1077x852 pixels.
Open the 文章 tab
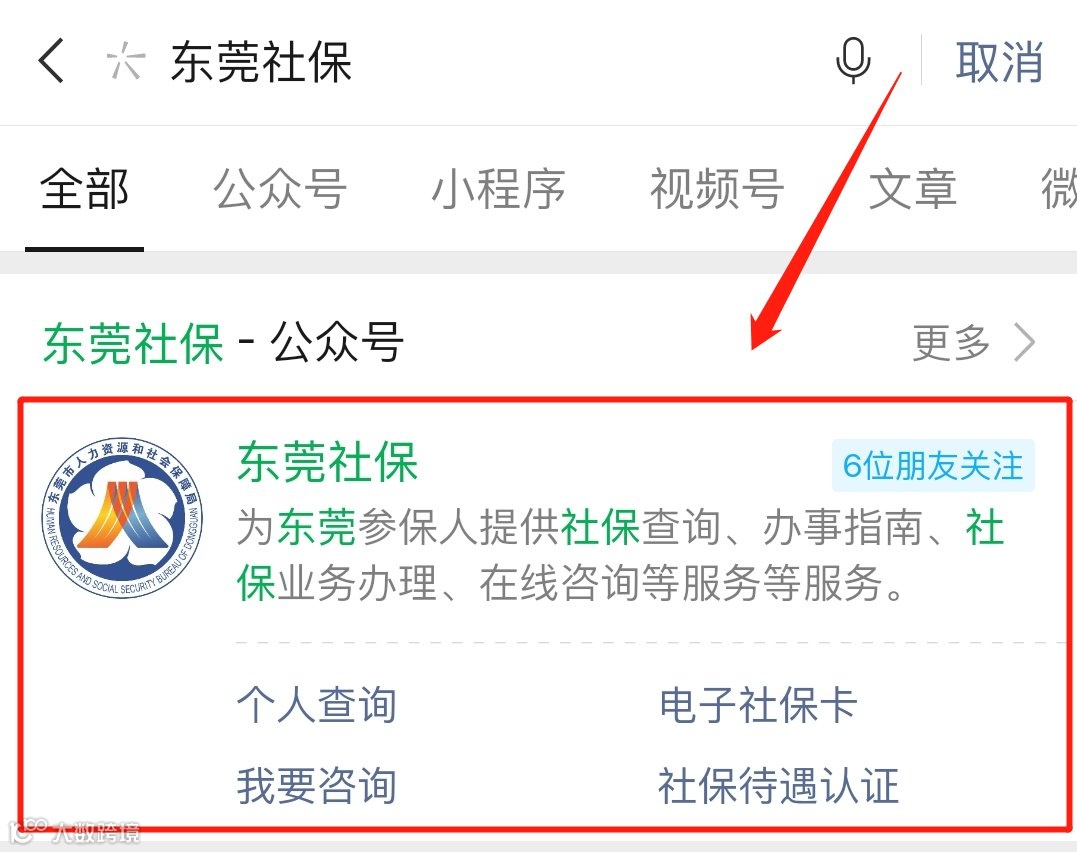[913, 189]
